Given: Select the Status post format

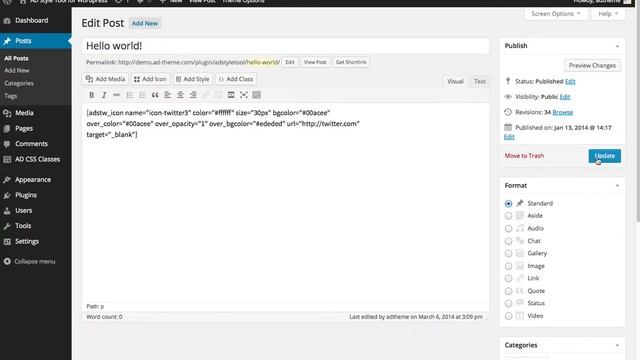Looking at the screenshot, I should [508, 303].
